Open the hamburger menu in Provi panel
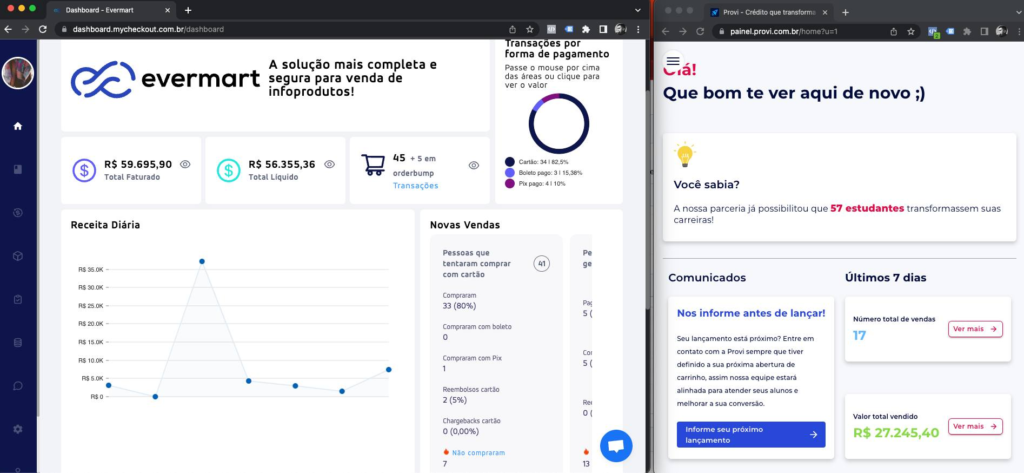The height and width of the screenshot is (473, 1024). (x=673, y=60)
